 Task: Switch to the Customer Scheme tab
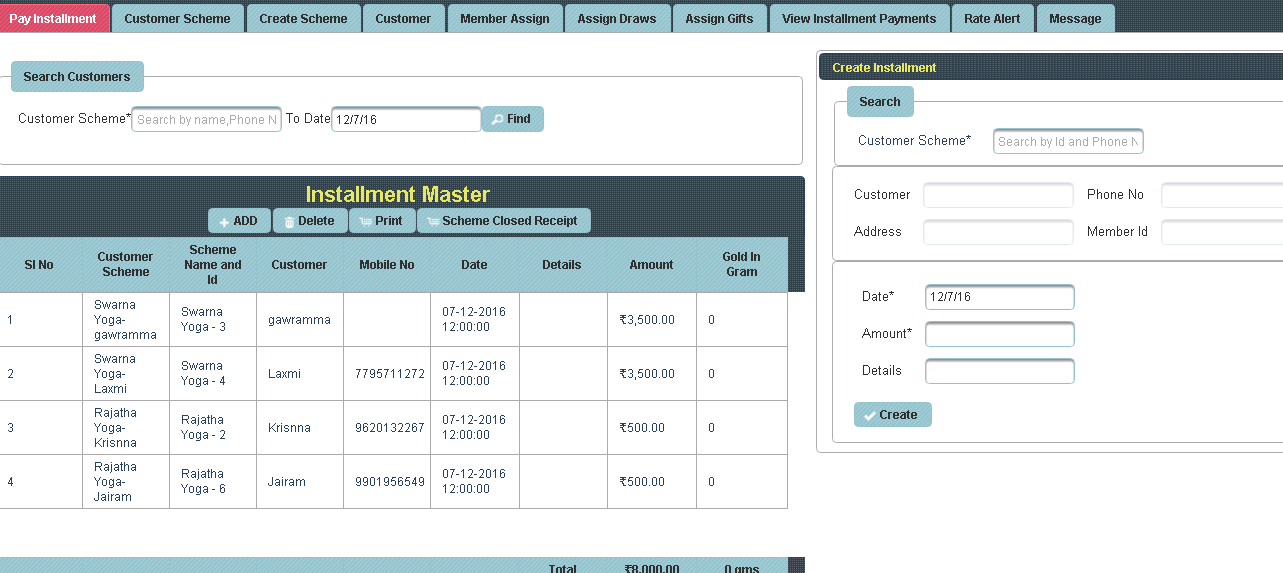point(177,18)
